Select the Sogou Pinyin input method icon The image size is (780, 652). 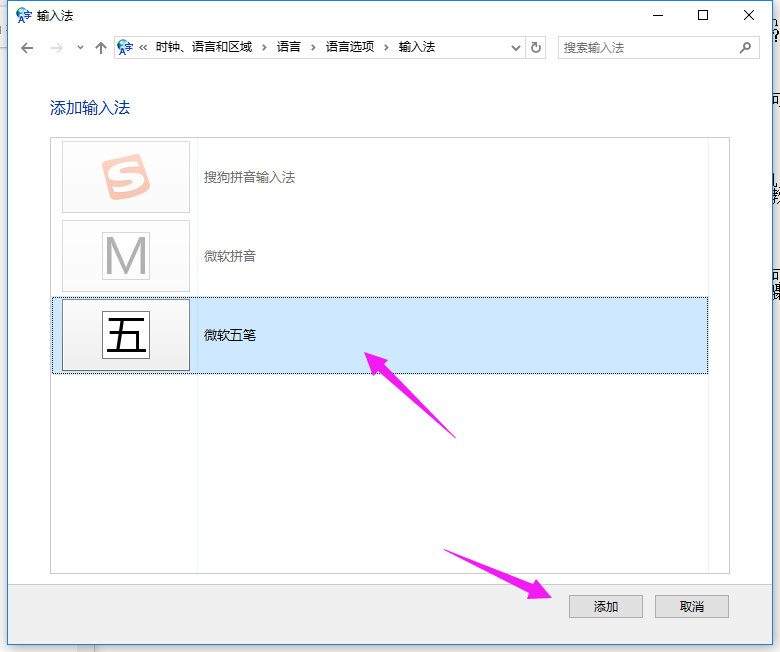[x=126, y=177]
